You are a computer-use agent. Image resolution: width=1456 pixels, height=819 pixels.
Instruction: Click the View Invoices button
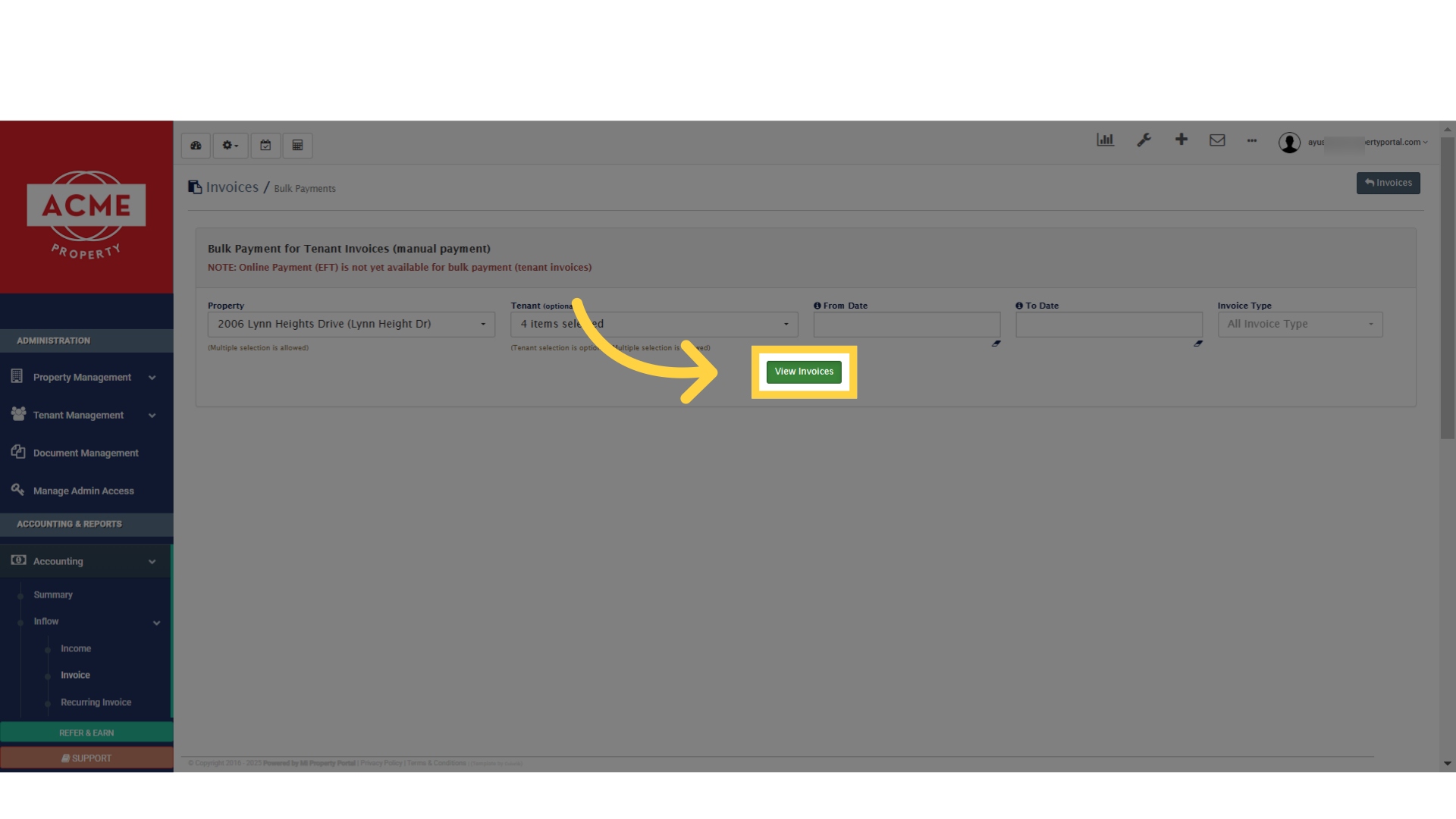coord(804,372)
